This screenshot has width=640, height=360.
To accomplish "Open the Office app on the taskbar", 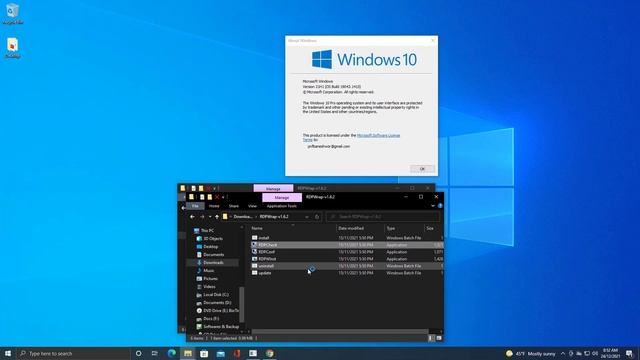I will (x=237, y=353).
